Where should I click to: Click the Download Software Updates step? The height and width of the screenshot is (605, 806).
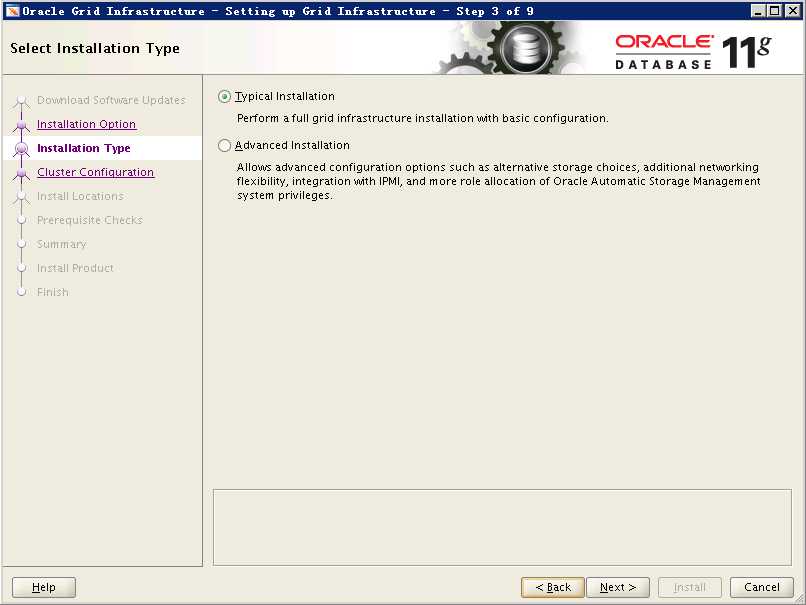click(111, 100)
